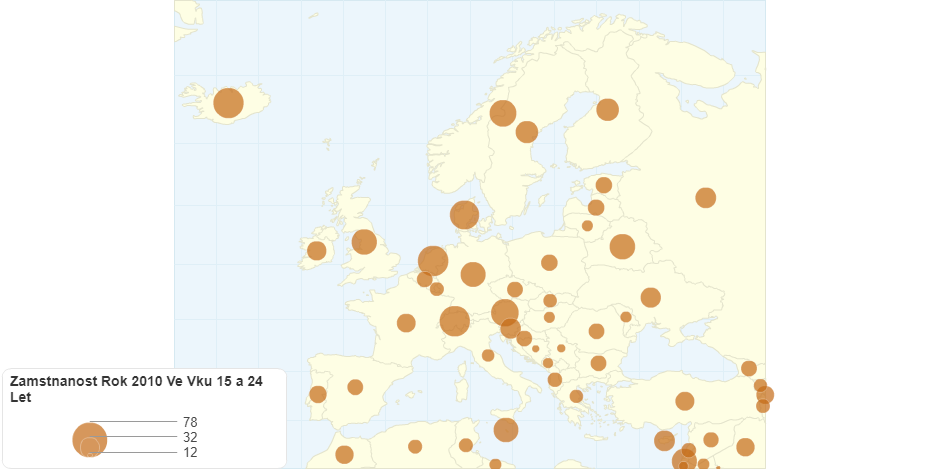Click the United Kingdom bubble
Screen dimensions: 940x469
click(x=364, y=242)
